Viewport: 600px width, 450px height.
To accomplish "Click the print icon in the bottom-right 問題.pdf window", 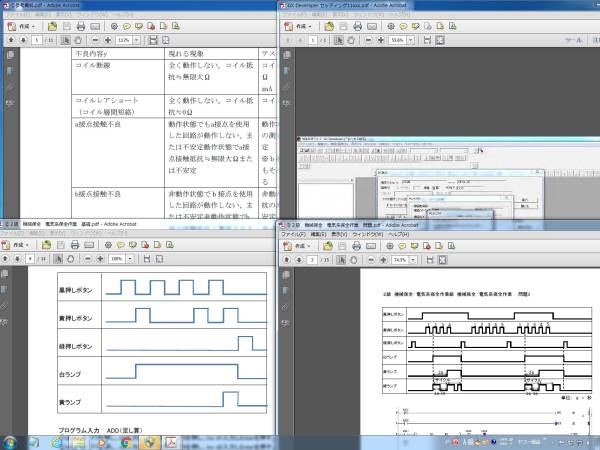I will (x=355, y=243).
